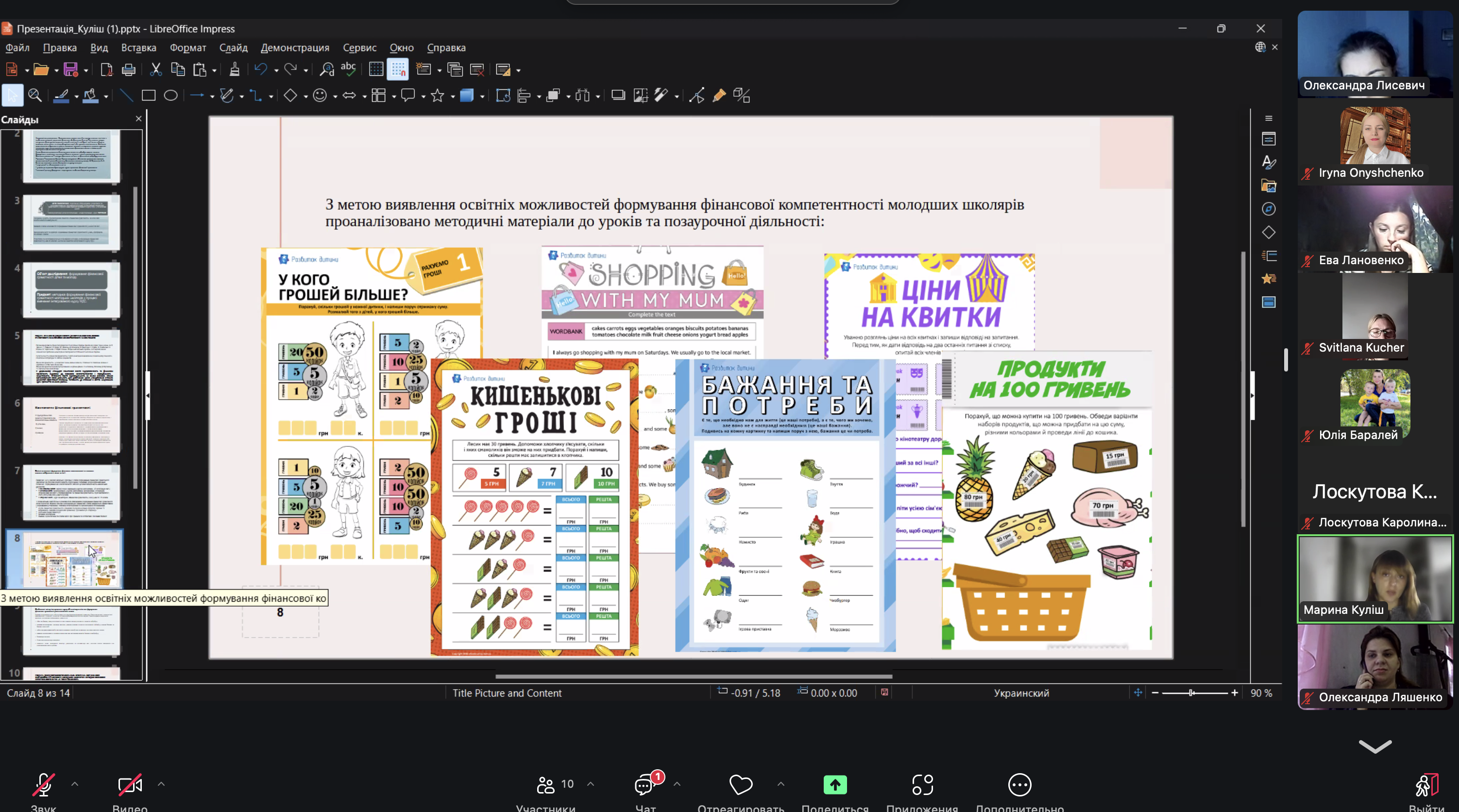Select slide 5 thumbnail in Слайды panel
Image resolution: width=1459 pixels, height=812 pixels.
click(x=71, y=357)
